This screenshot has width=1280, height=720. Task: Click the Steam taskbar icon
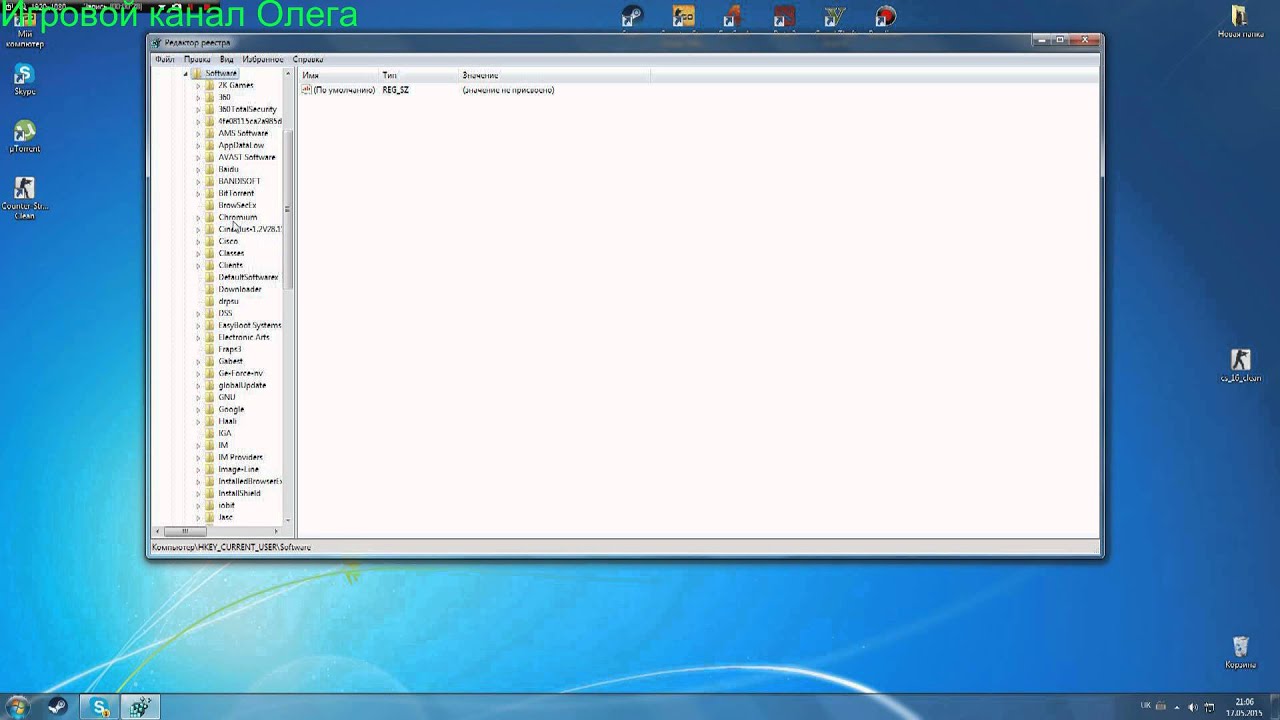pyautogui.click(x=57, y=707)
